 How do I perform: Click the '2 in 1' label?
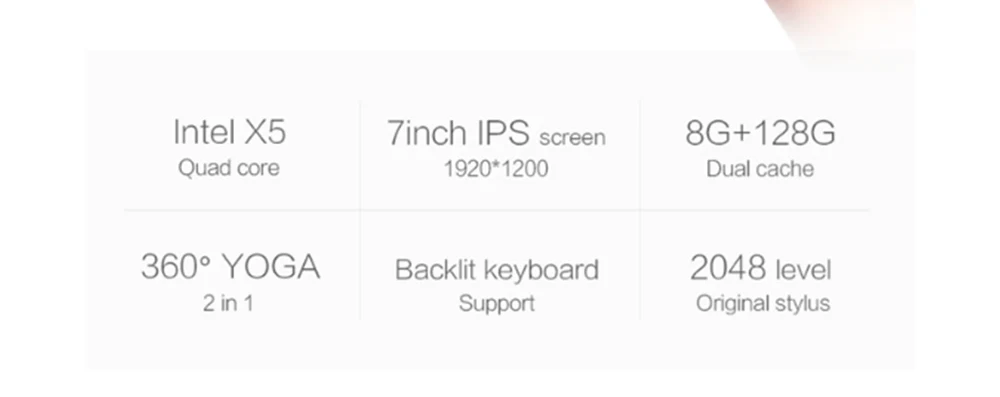click(228, 303)
